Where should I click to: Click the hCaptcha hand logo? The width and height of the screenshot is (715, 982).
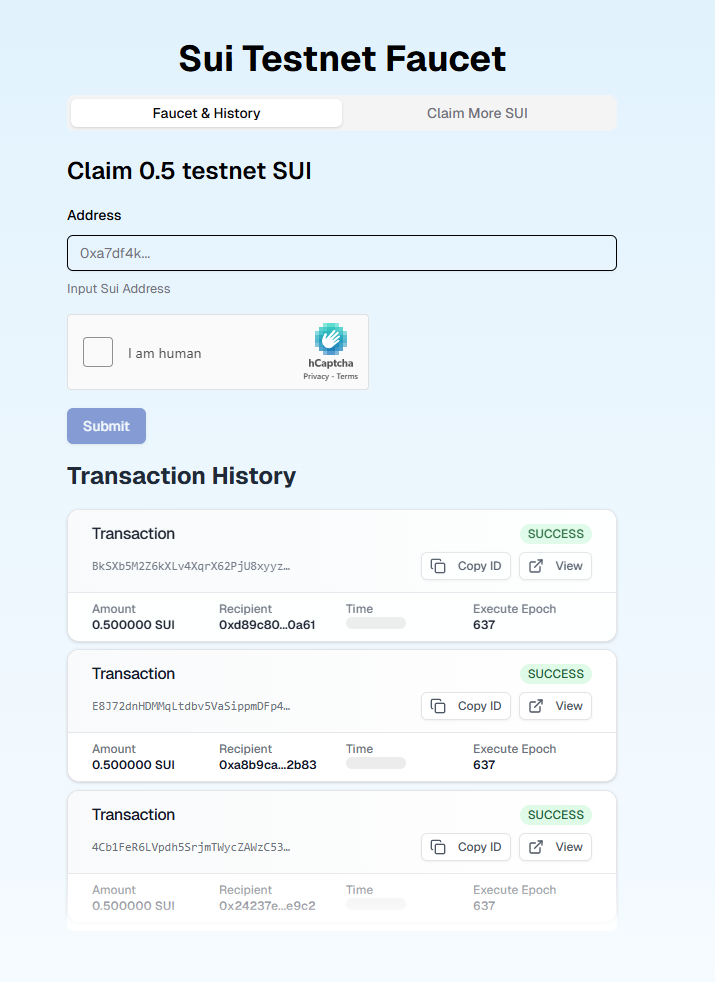pyautogui.click(x=331, y=339)
